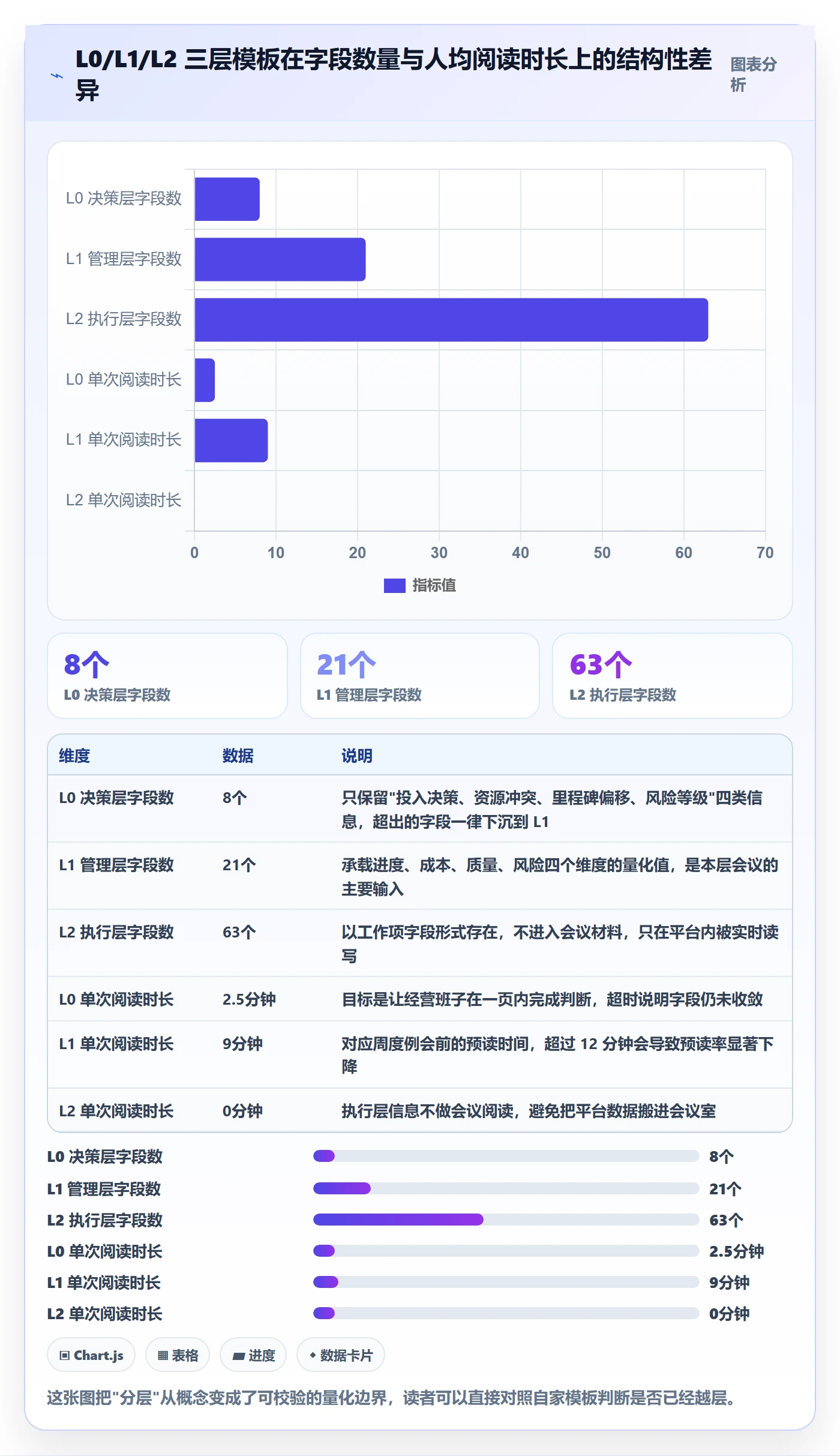Select the 2.5分钟 table cell

[x=249, y=999]
